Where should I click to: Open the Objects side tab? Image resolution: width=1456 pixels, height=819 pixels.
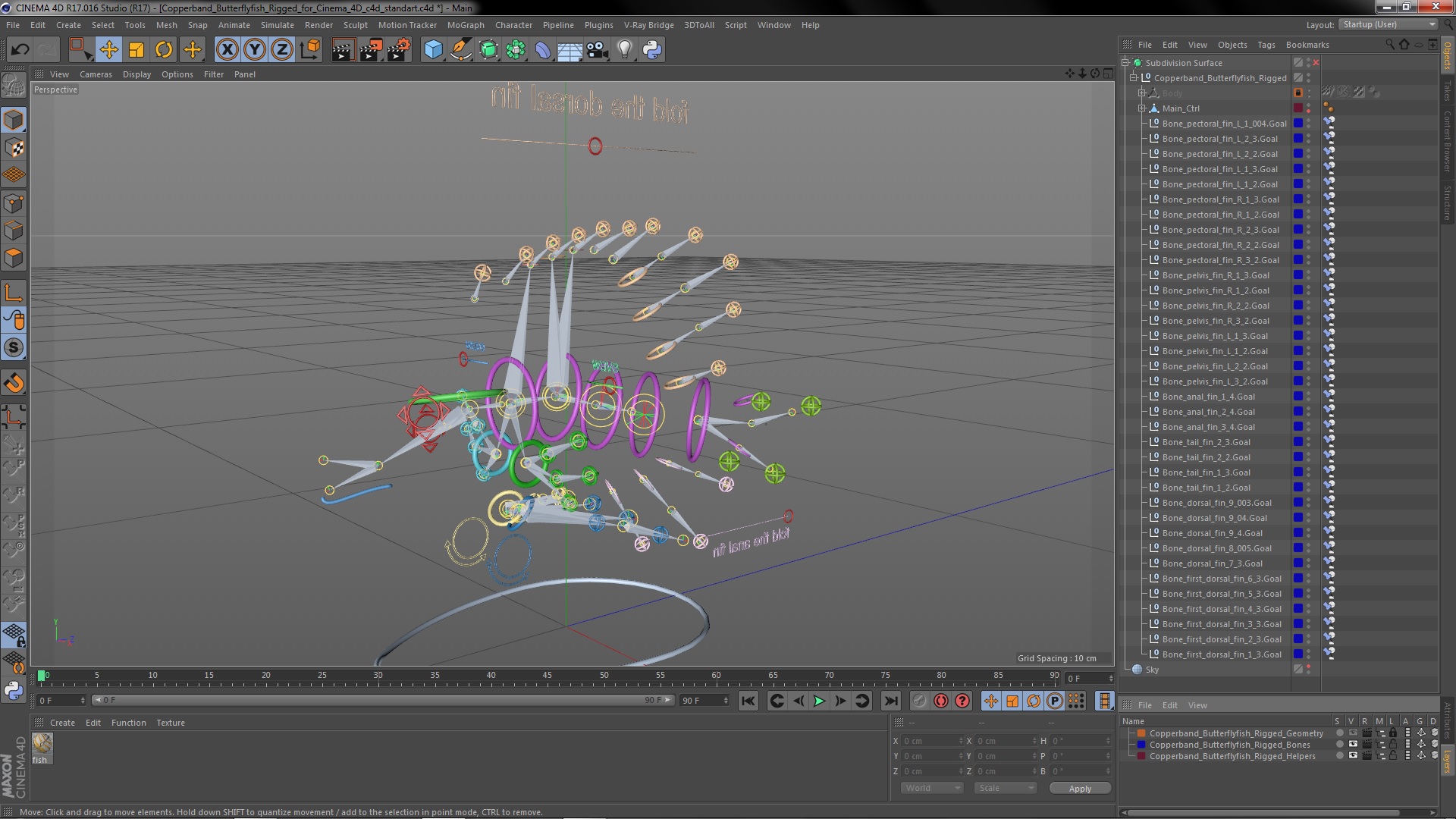click(1447, 56)
